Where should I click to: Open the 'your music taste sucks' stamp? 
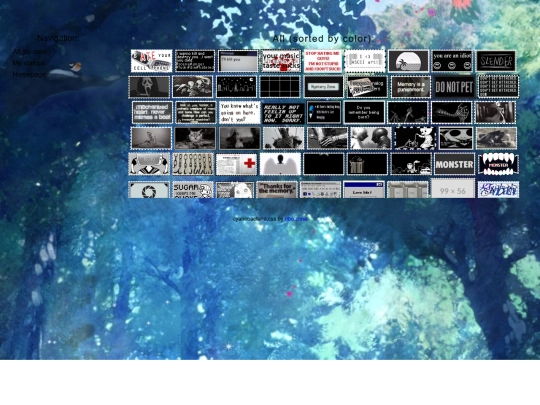coord(281,61)
